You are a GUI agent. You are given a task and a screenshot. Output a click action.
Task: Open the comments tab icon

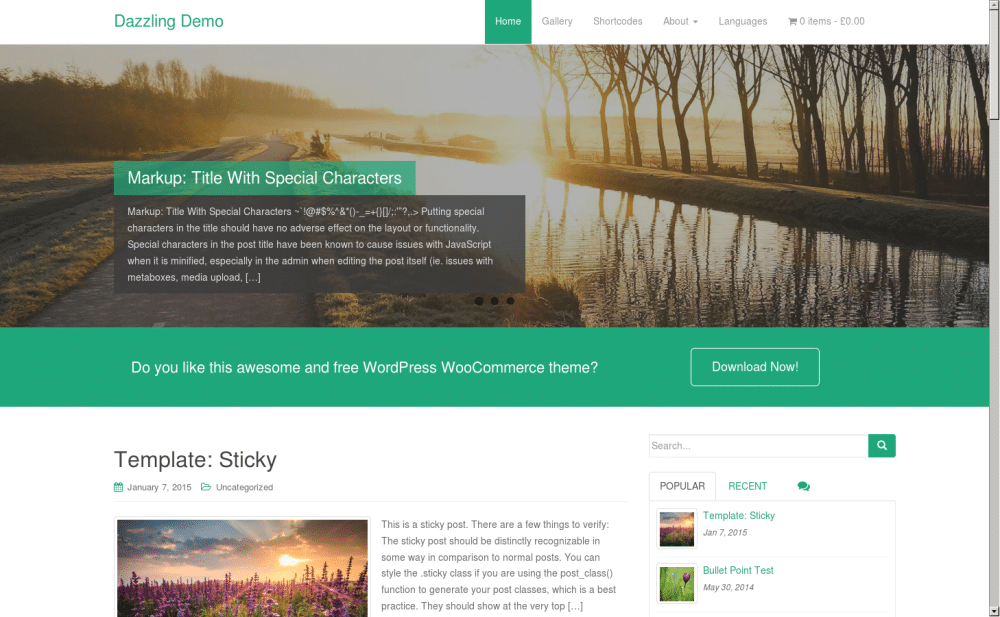click(x=804, y=486)
